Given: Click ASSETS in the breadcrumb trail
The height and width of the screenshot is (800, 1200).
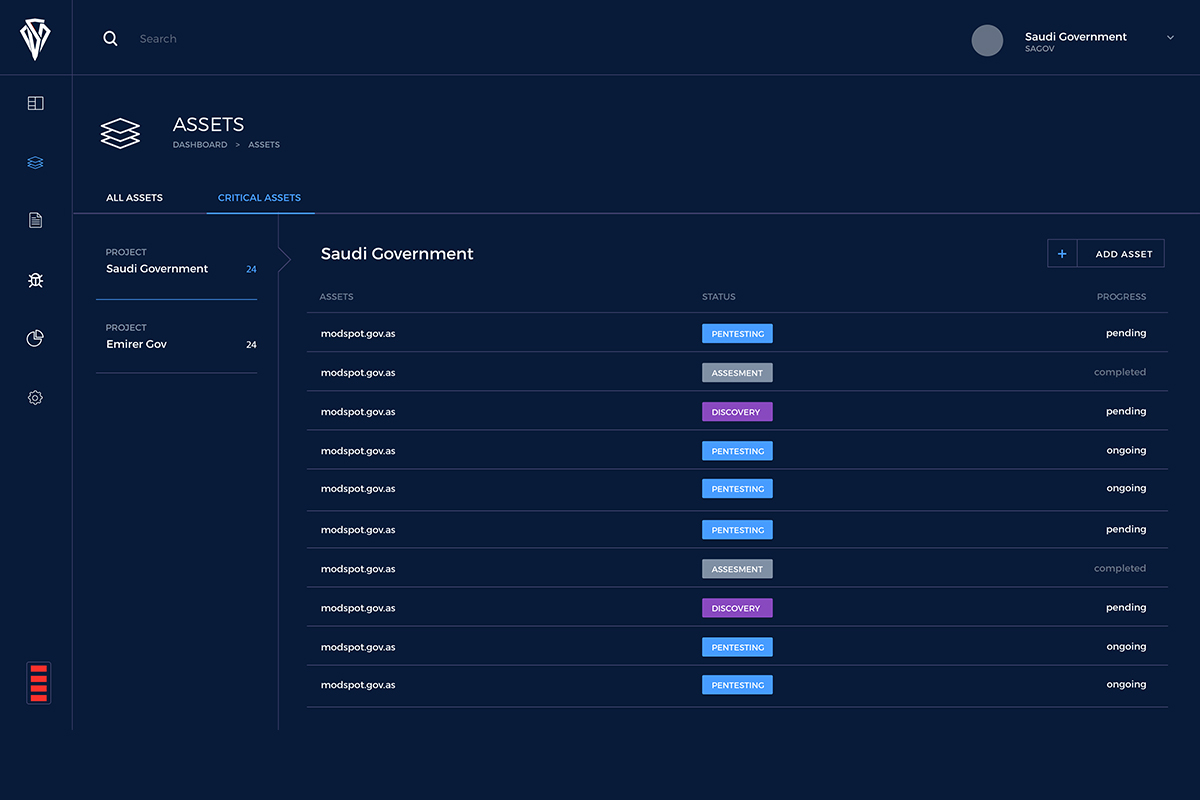Looking at the screenshot, I should (264, 145).
